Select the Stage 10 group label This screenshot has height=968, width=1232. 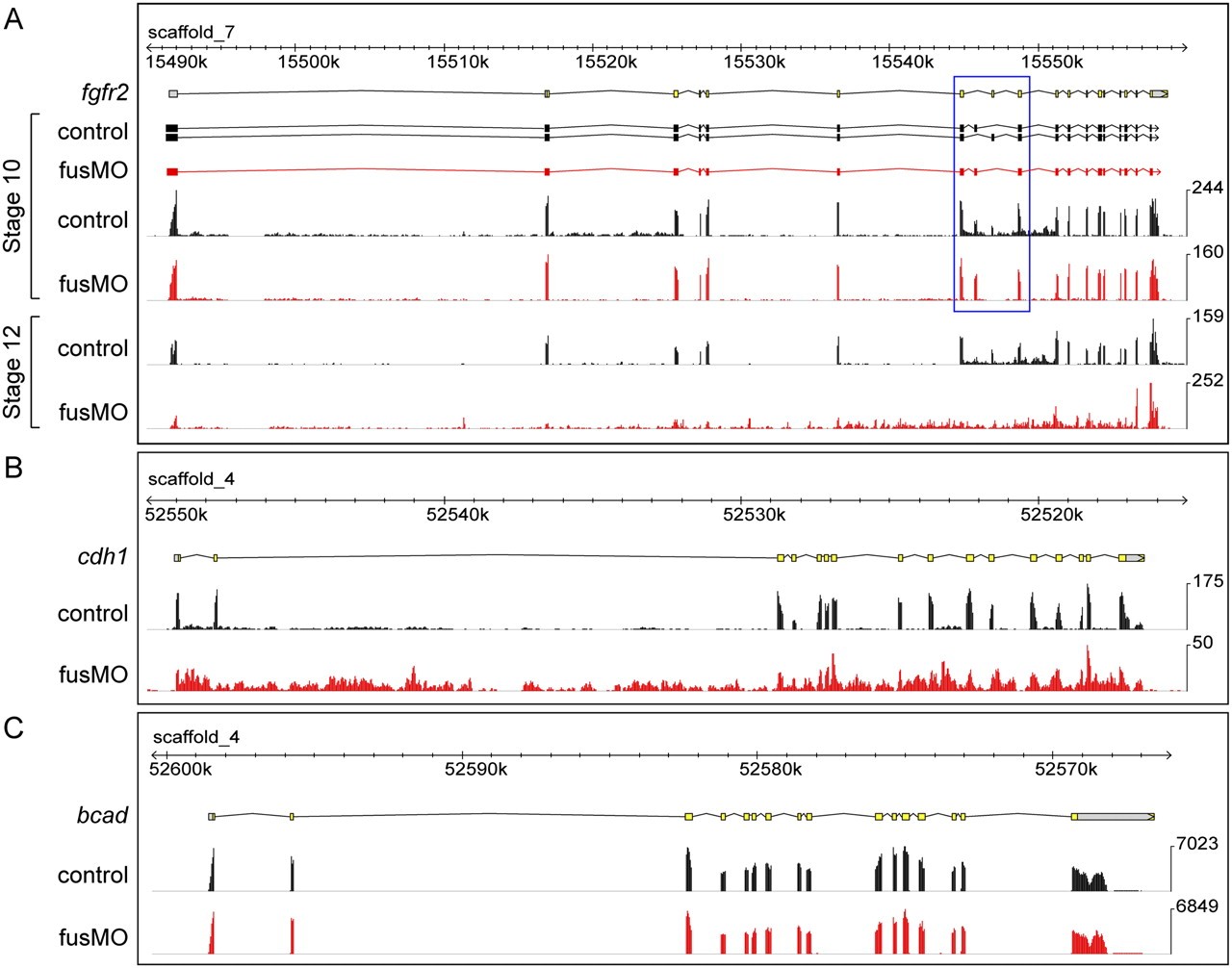[14, 206]
